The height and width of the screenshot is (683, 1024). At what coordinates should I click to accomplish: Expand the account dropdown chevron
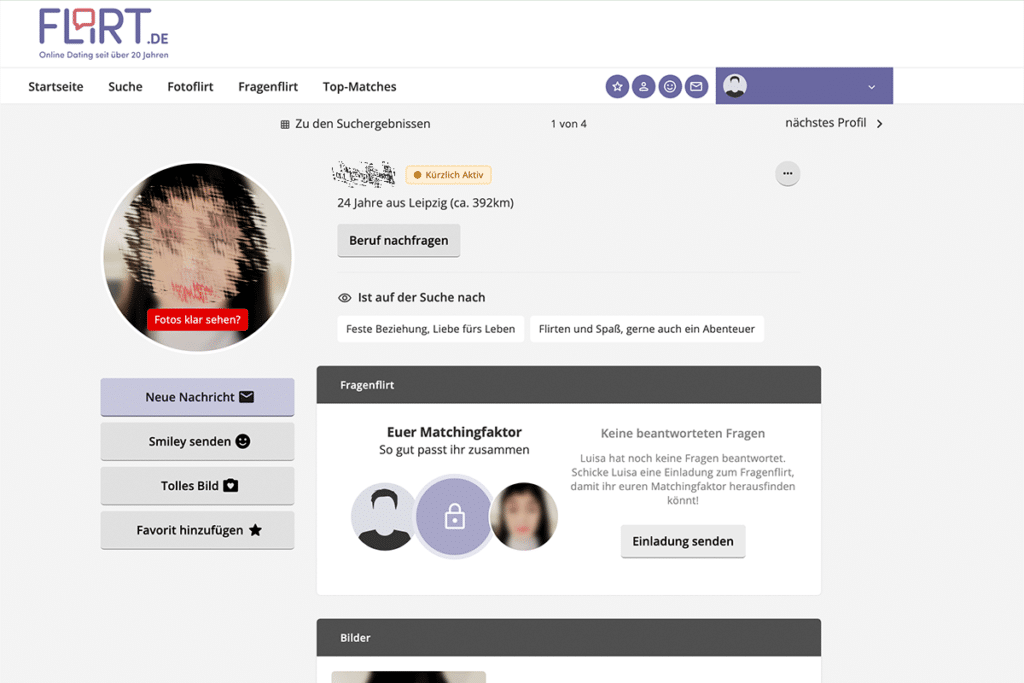click(871, 86)
